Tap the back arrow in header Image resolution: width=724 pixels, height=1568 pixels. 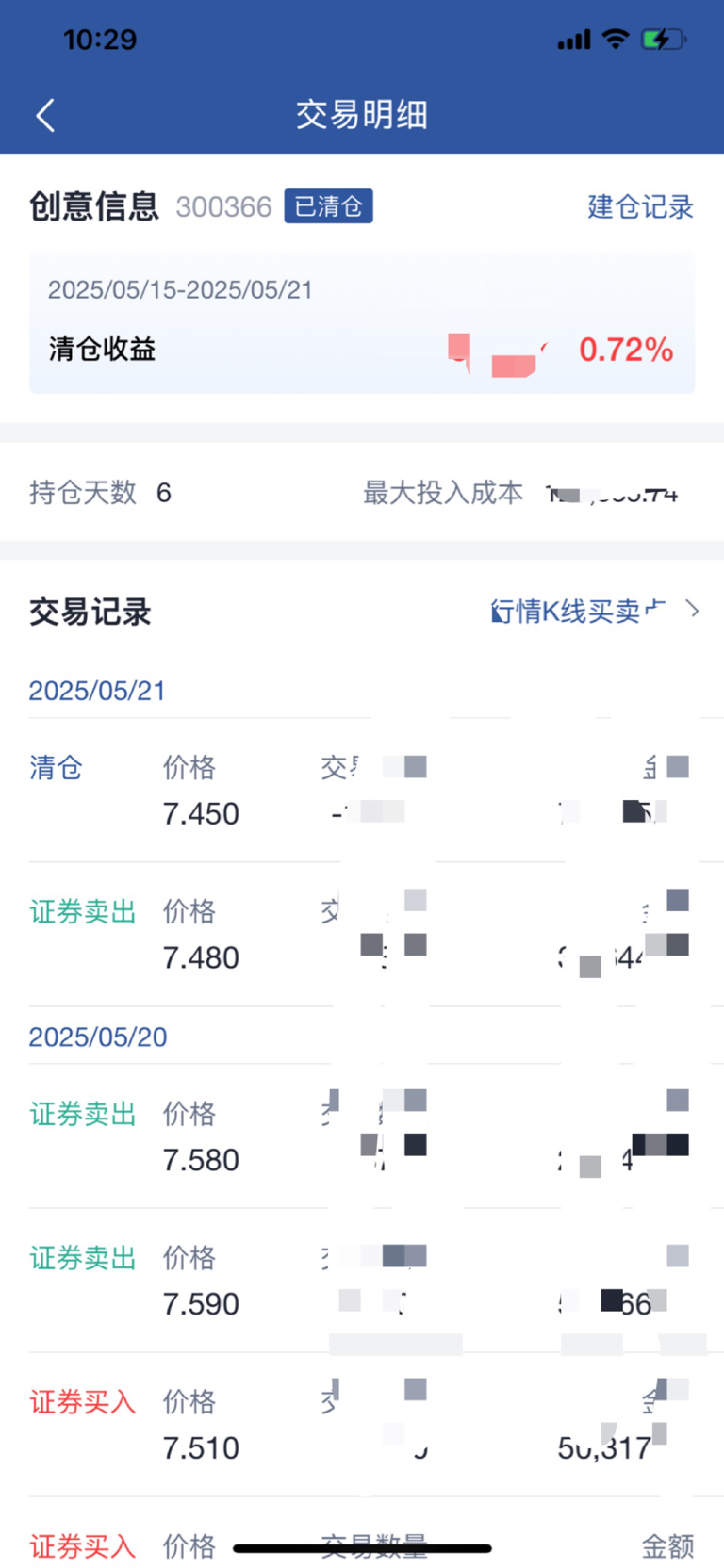click(45, 115)
